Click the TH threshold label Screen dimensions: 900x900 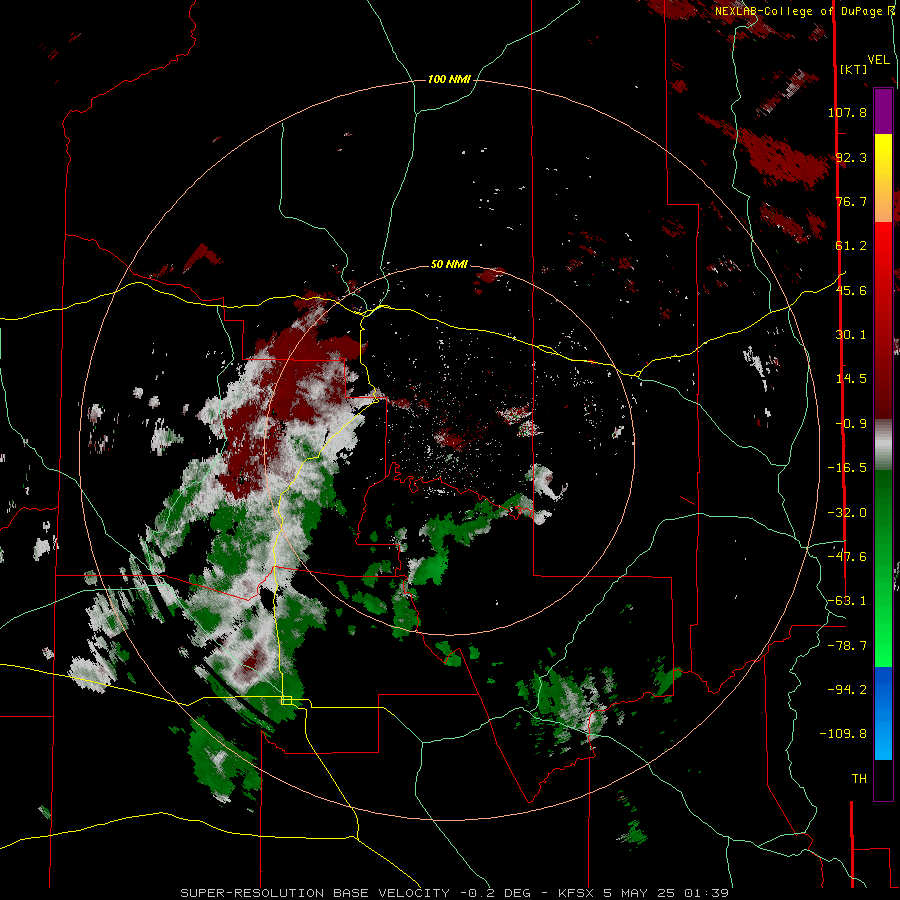pyautogui.click(x=859, y=779)
